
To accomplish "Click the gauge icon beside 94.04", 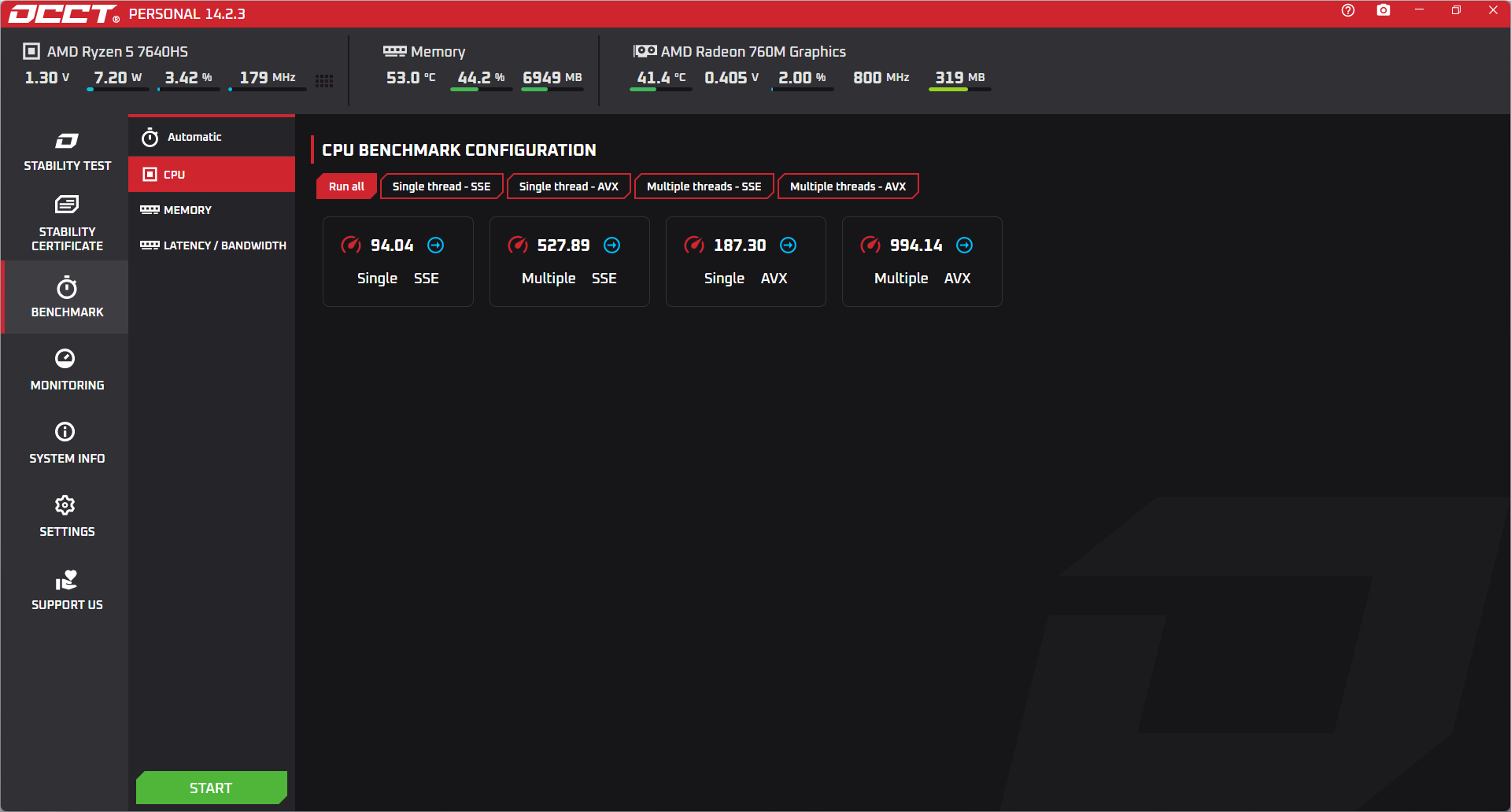I will [351, 245].
